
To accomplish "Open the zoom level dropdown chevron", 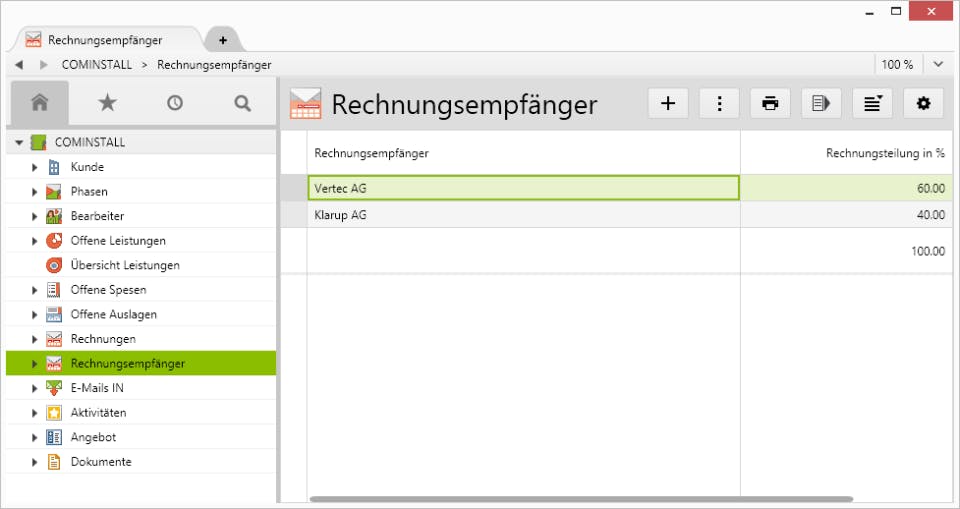I will click(938, 64).
